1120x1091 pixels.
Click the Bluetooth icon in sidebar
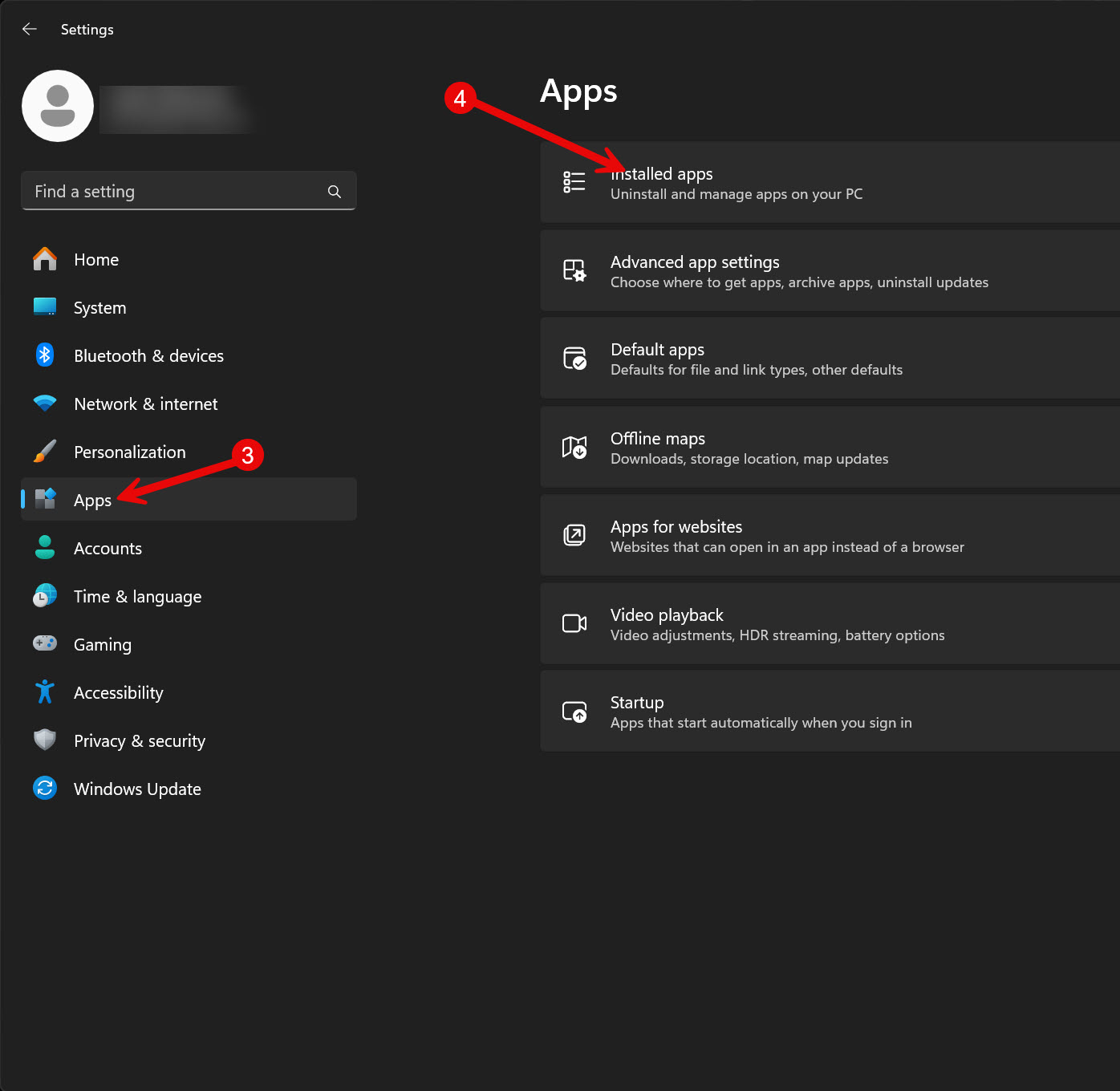tap(45, 355)
